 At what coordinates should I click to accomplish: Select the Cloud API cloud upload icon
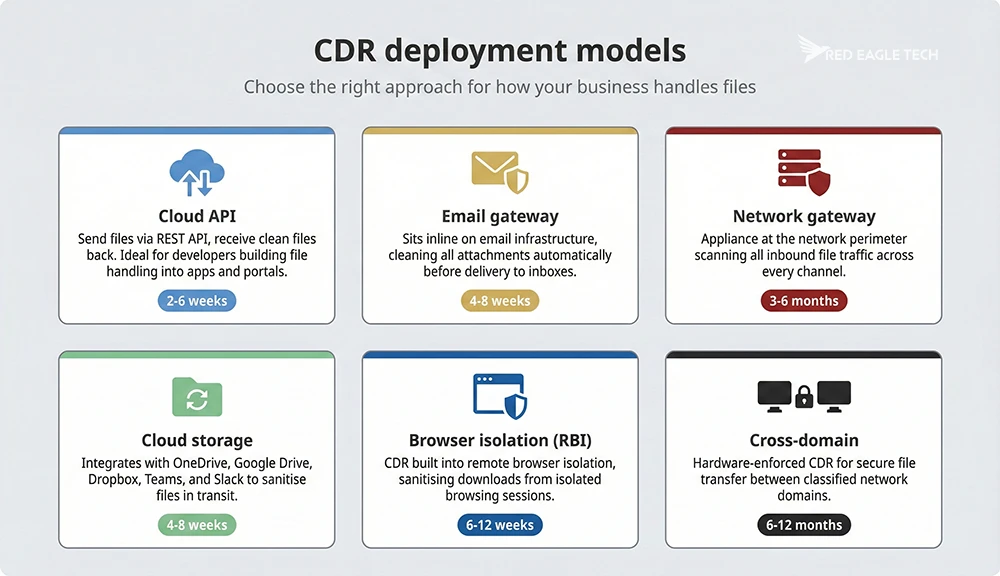tap(196, 172)
